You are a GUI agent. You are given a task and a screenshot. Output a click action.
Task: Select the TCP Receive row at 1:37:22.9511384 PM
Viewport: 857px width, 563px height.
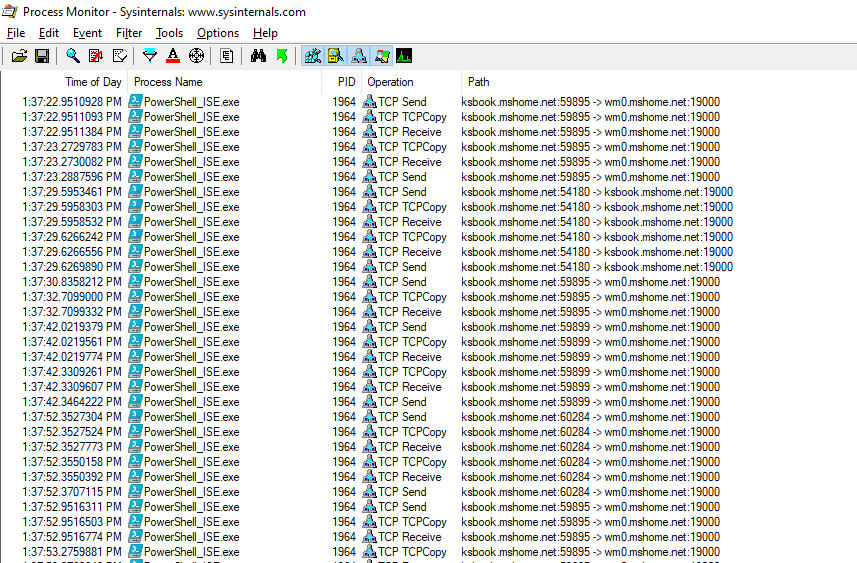[428, 132]
